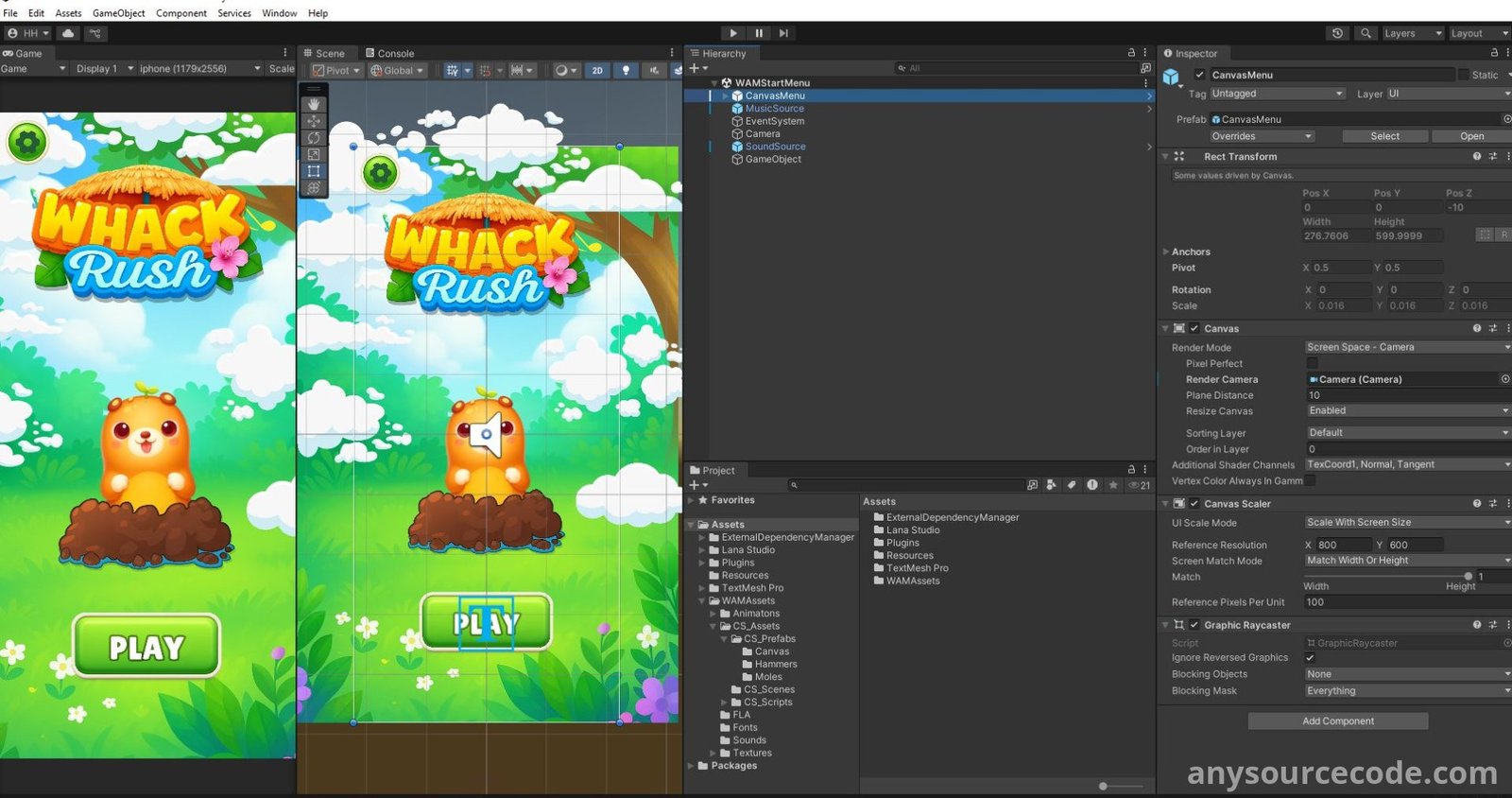Select the Transform tool in Scene
Screen dimensions: 1512x798
click(314, 188)
